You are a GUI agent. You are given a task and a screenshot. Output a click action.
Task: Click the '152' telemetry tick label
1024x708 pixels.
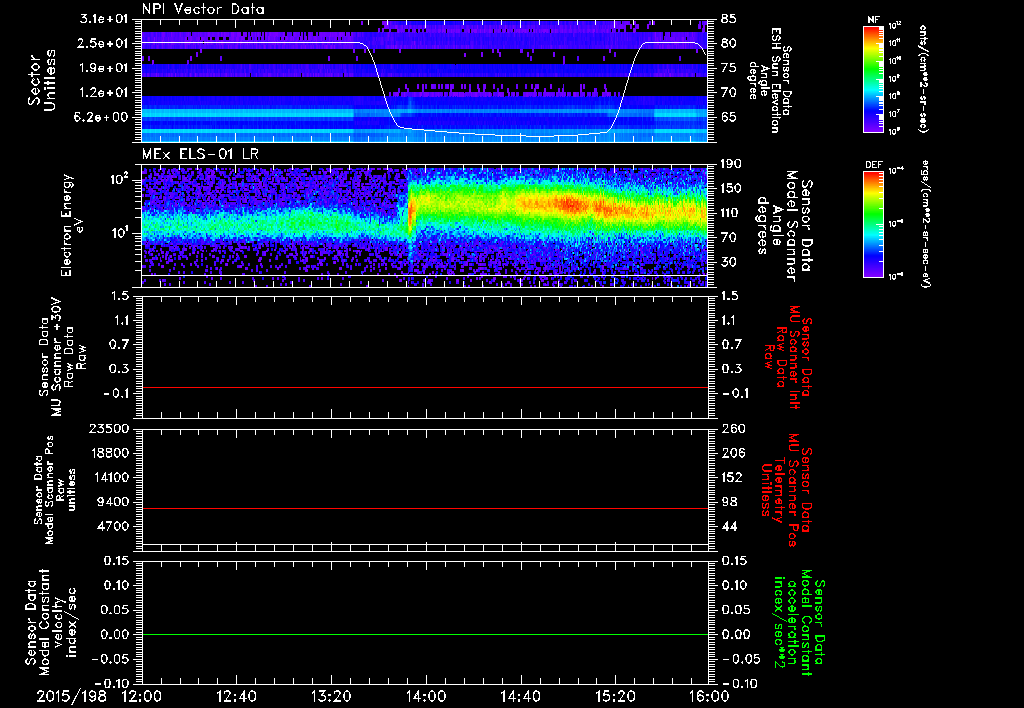(x=732, y=477)
